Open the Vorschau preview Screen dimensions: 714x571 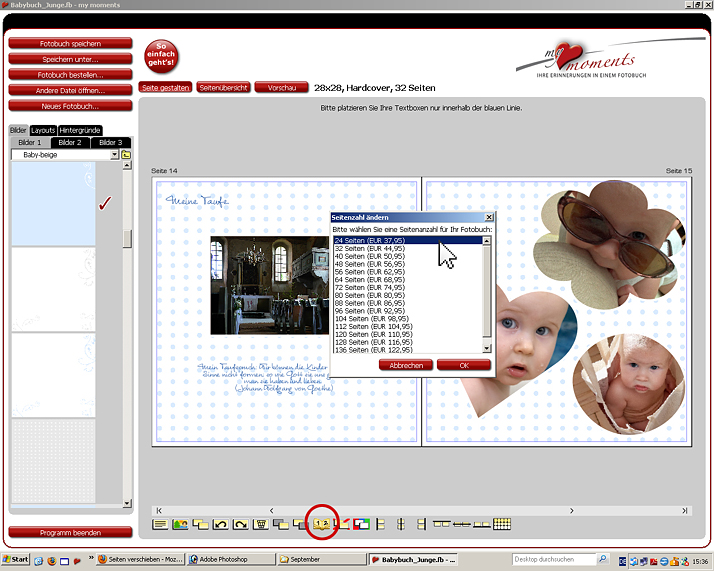pos(282,87)
